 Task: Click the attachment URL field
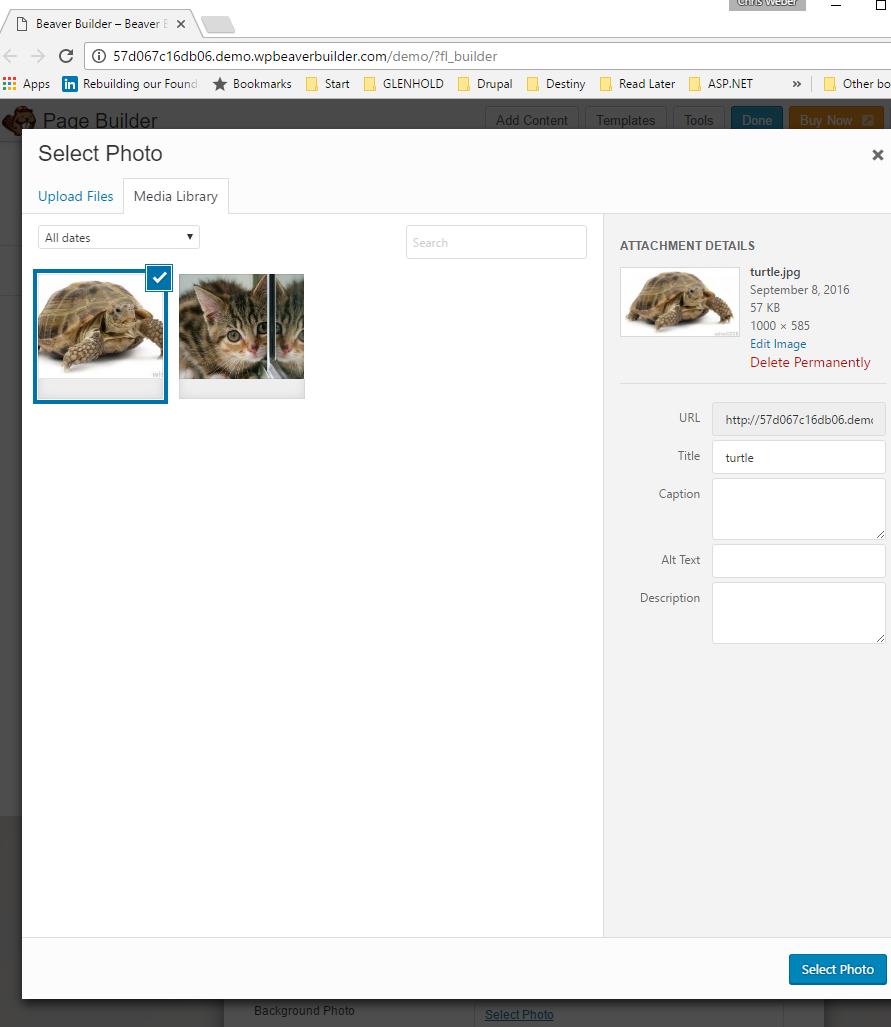click(799, 419)
